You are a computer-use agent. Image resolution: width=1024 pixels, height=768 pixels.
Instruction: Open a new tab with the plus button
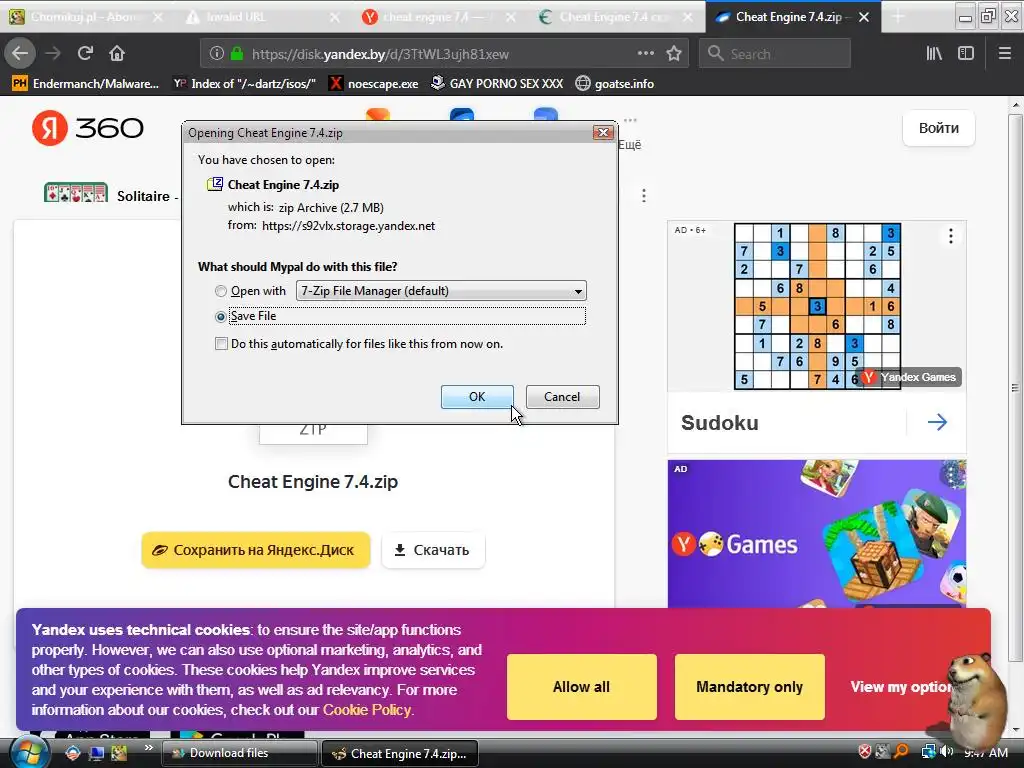pos(898,17)
